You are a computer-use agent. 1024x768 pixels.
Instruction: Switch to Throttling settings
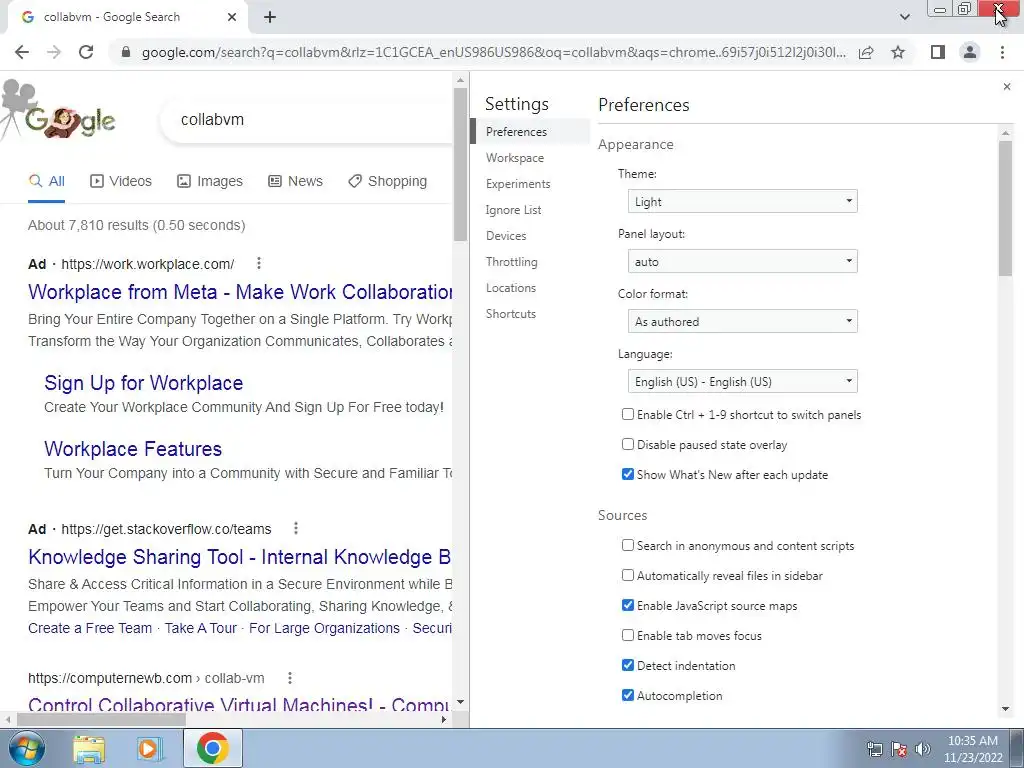pos(511,262)
